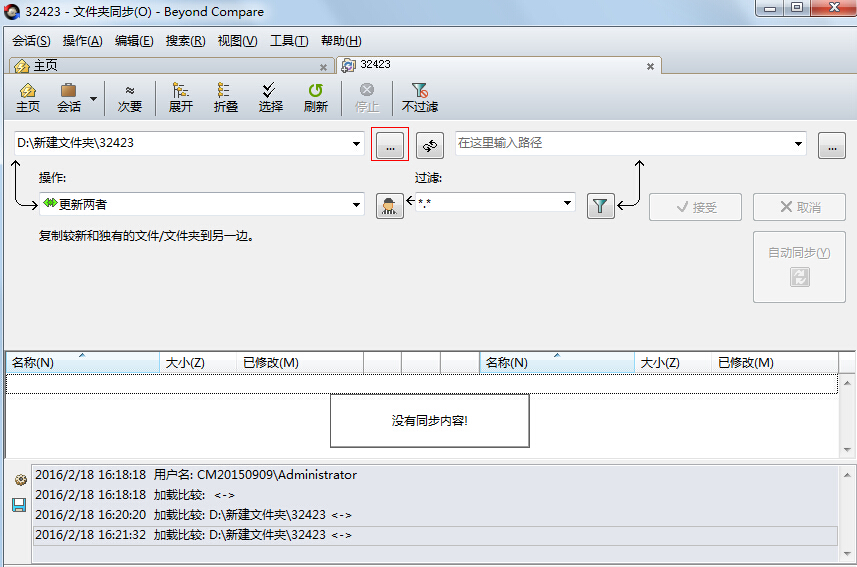Close the 32423 tab
857x567 pixels.
click(650, 66)
